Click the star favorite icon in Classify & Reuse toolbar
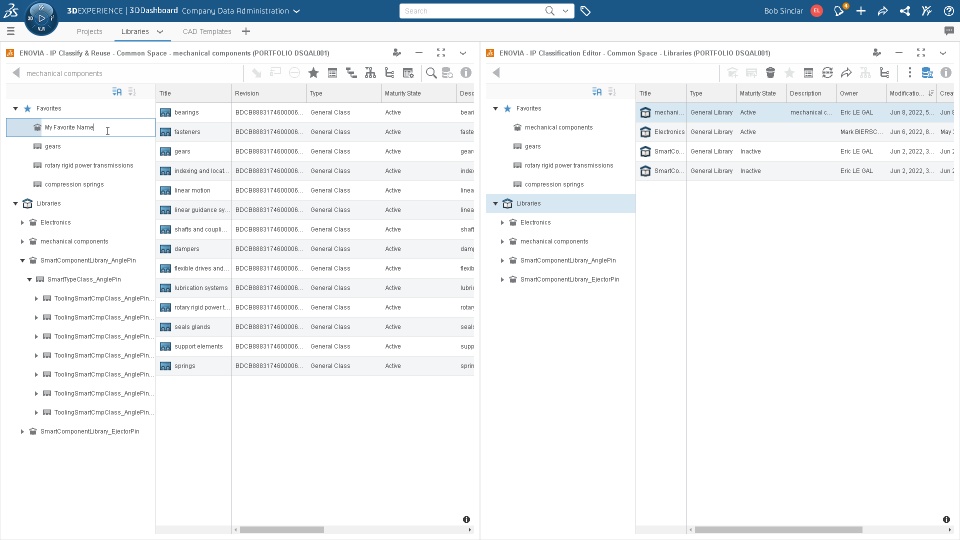 coord(313,73)
